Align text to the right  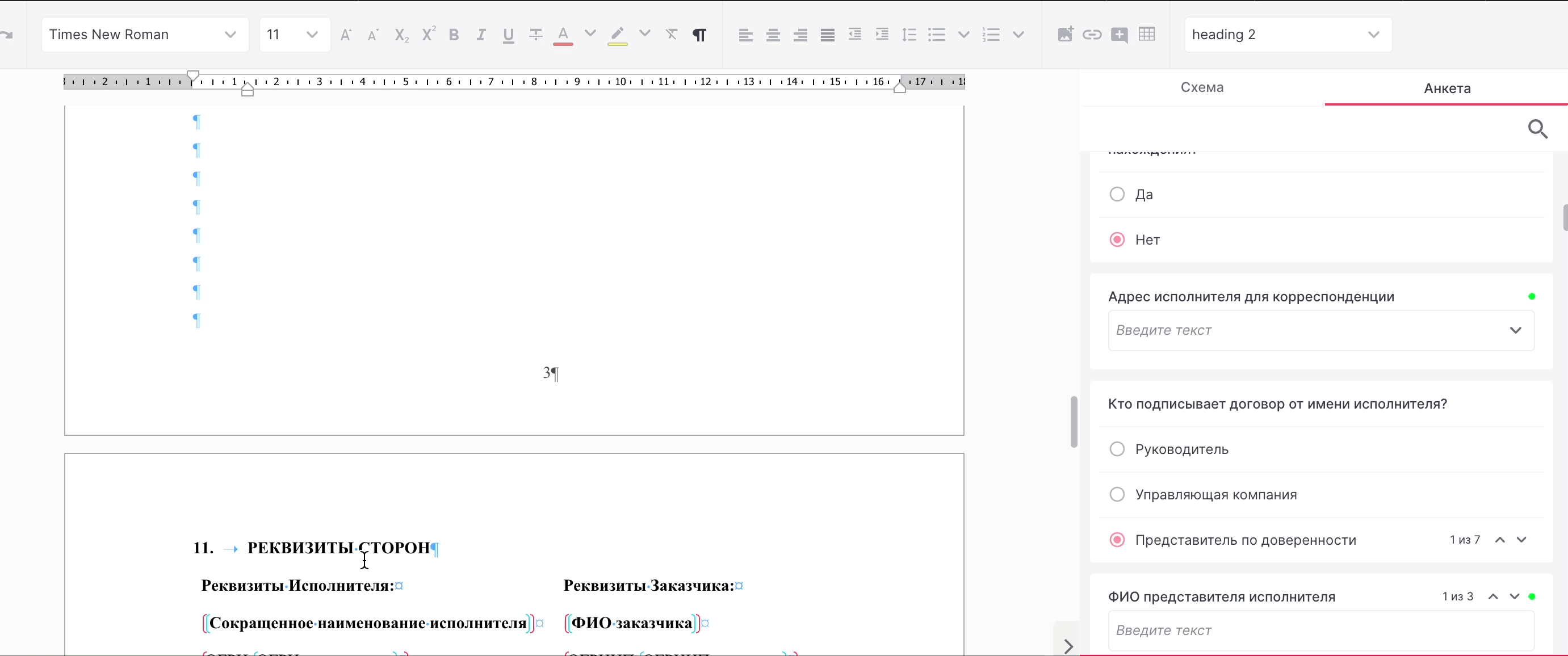tap(800, 35)
